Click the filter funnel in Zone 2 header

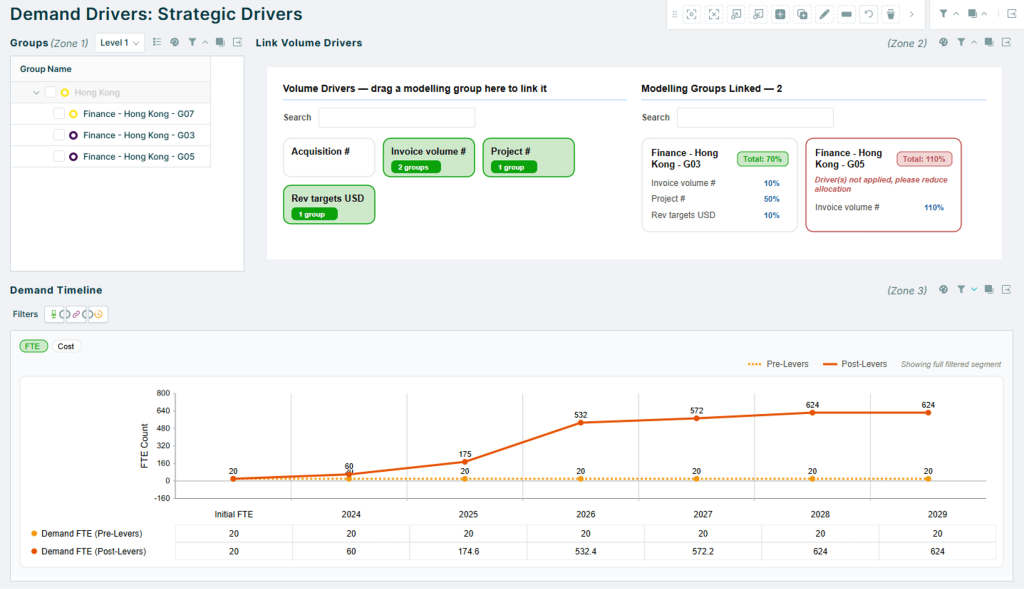click(961, 42)
